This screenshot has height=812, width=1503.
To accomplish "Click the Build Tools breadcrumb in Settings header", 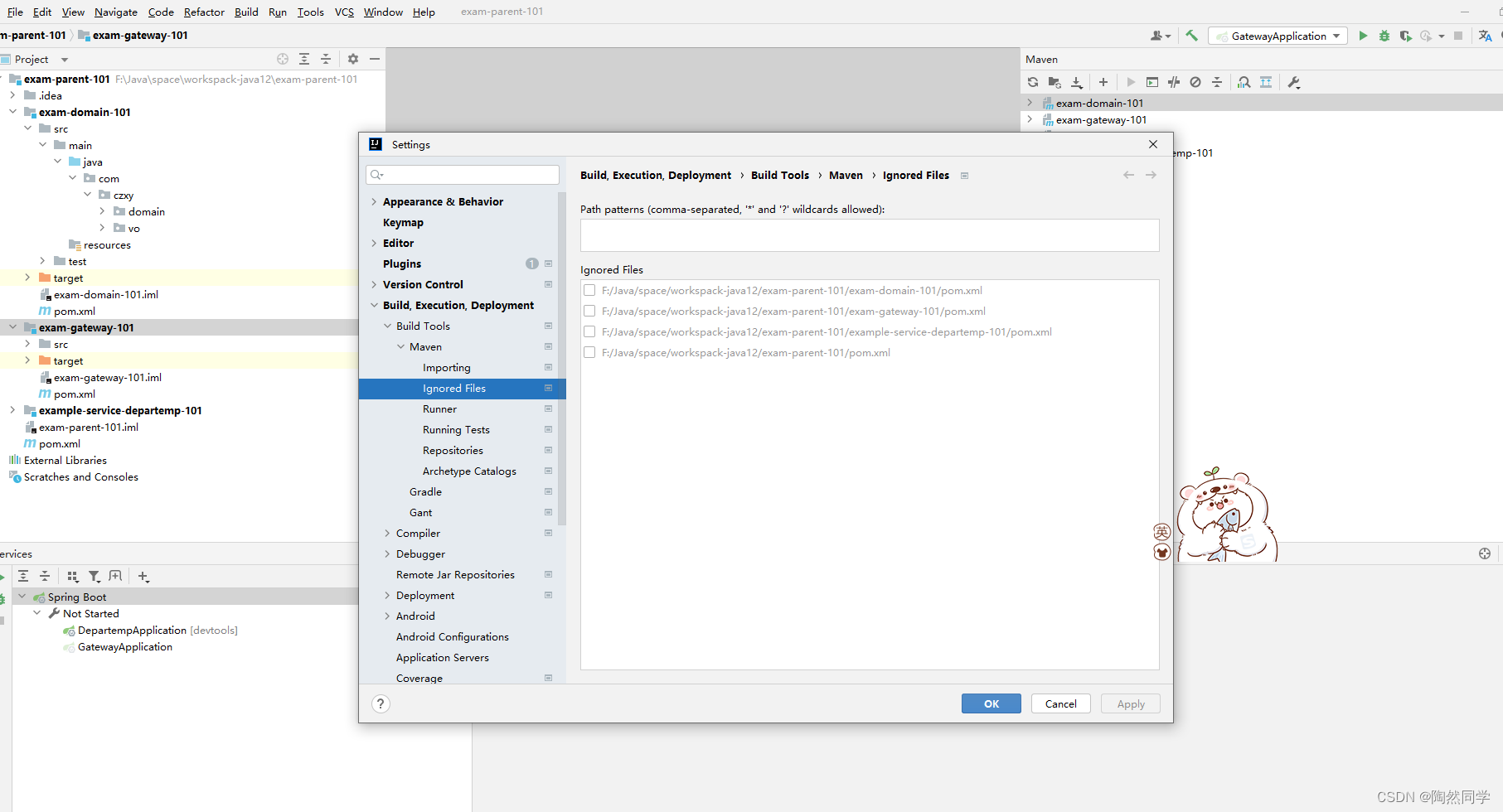I will tap(780, 175).
